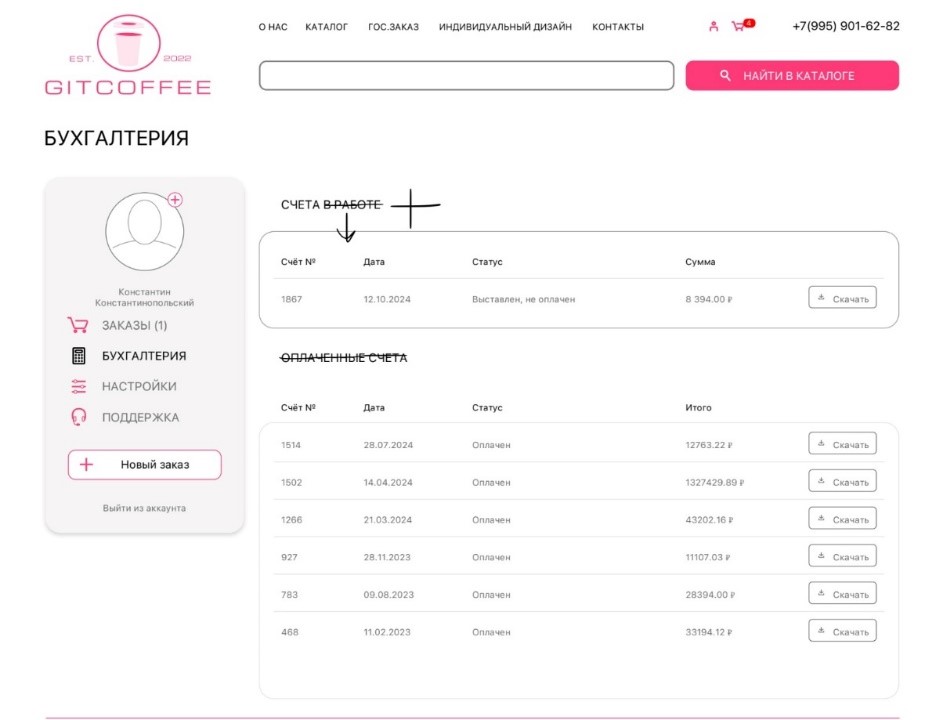Click the download icon in invoice 783 row
The height and width of the screenshot is (720, 925).
click(x=821, y=593)
